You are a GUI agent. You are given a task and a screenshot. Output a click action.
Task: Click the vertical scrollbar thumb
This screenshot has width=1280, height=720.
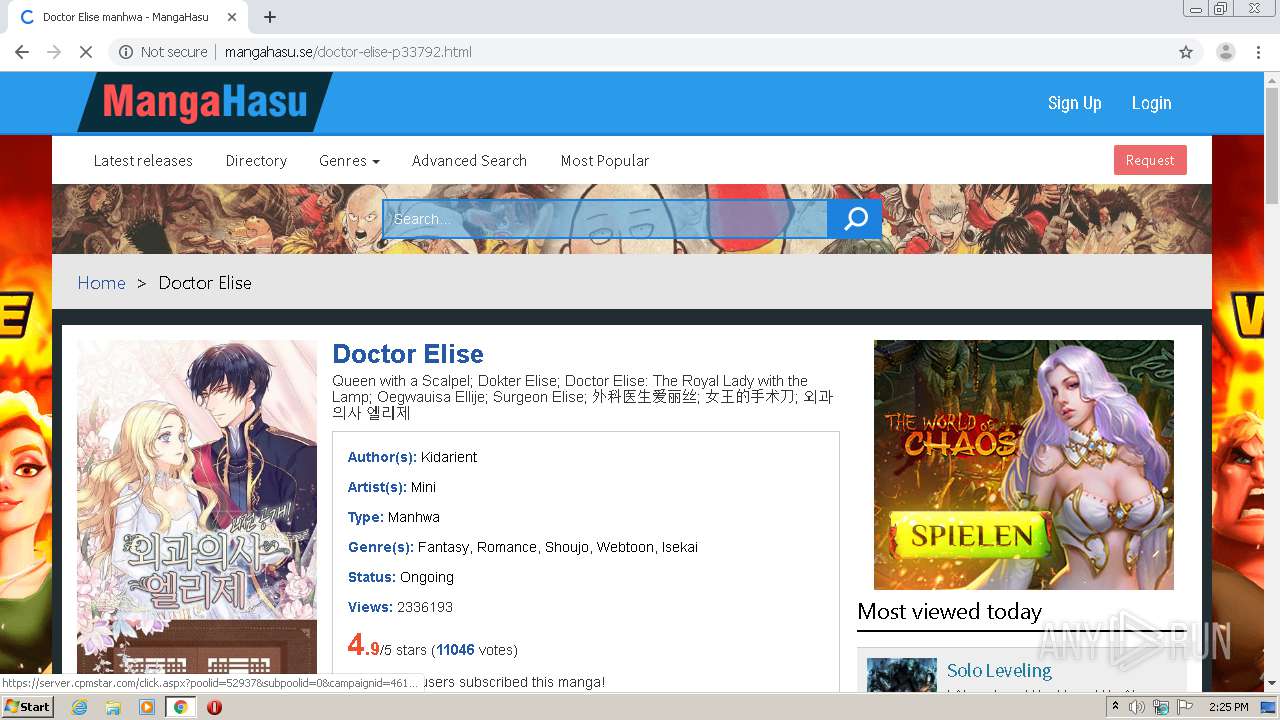coord(1272,145)
